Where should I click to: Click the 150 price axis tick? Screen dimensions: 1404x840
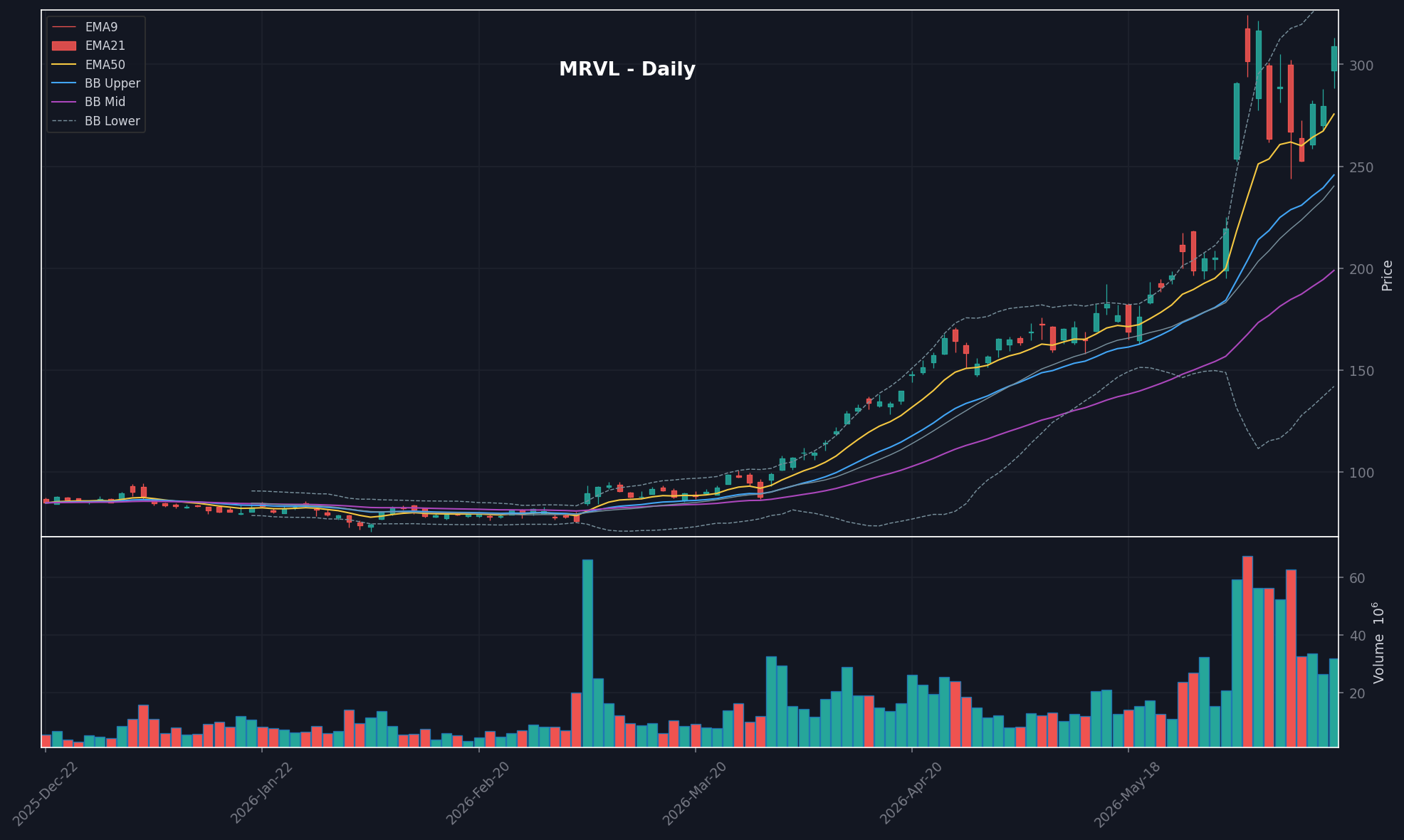click(1362, 371)
